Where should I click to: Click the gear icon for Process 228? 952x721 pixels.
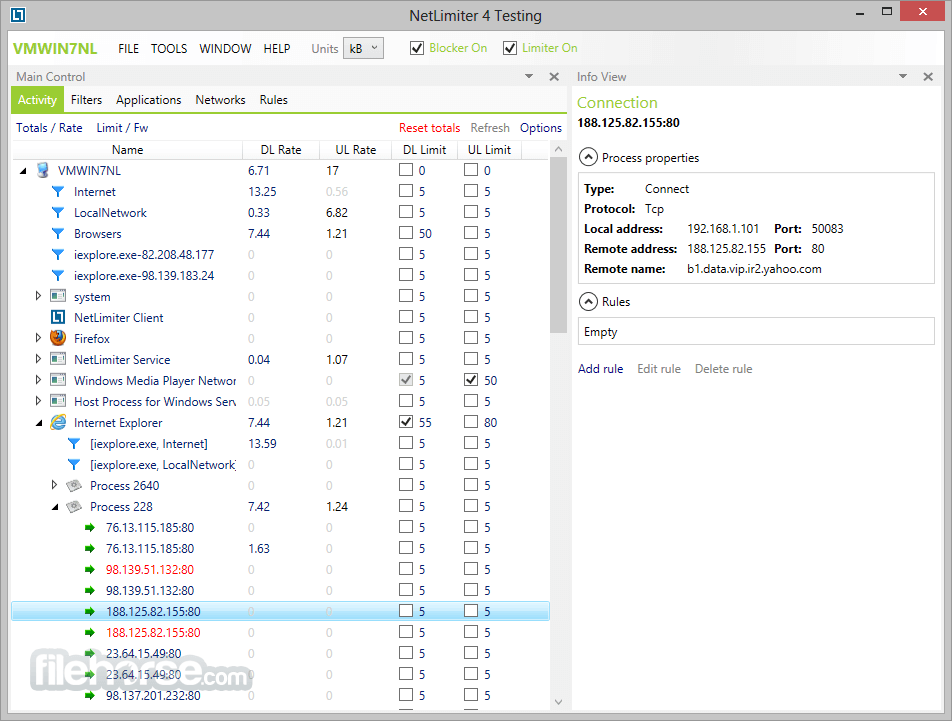tap(74, 506)
